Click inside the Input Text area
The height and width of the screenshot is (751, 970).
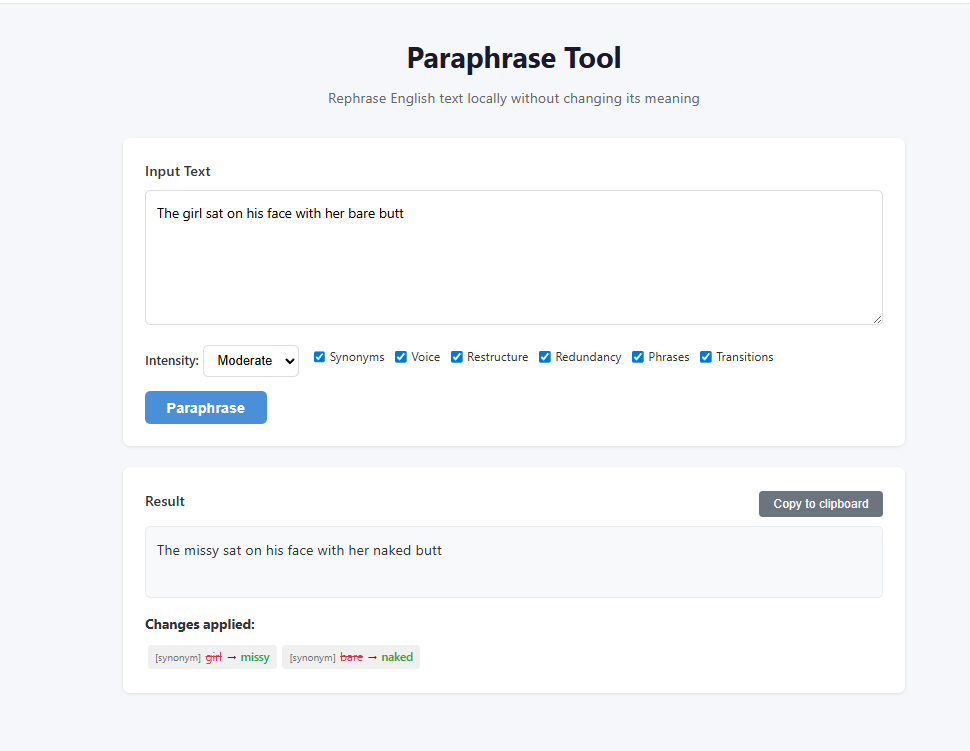[x=513, y=257]
